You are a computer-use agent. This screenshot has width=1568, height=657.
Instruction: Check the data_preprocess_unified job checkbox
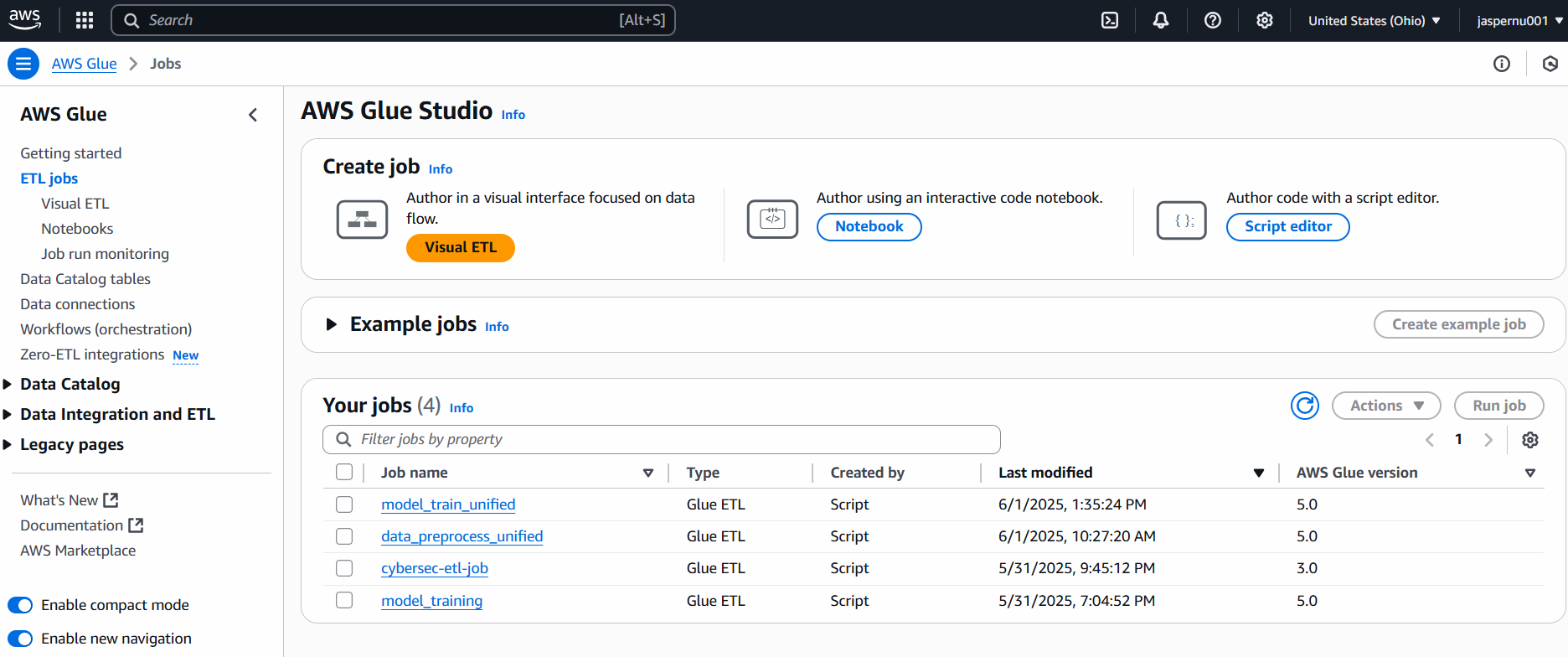pyautogui.click(x=344, y=536)
